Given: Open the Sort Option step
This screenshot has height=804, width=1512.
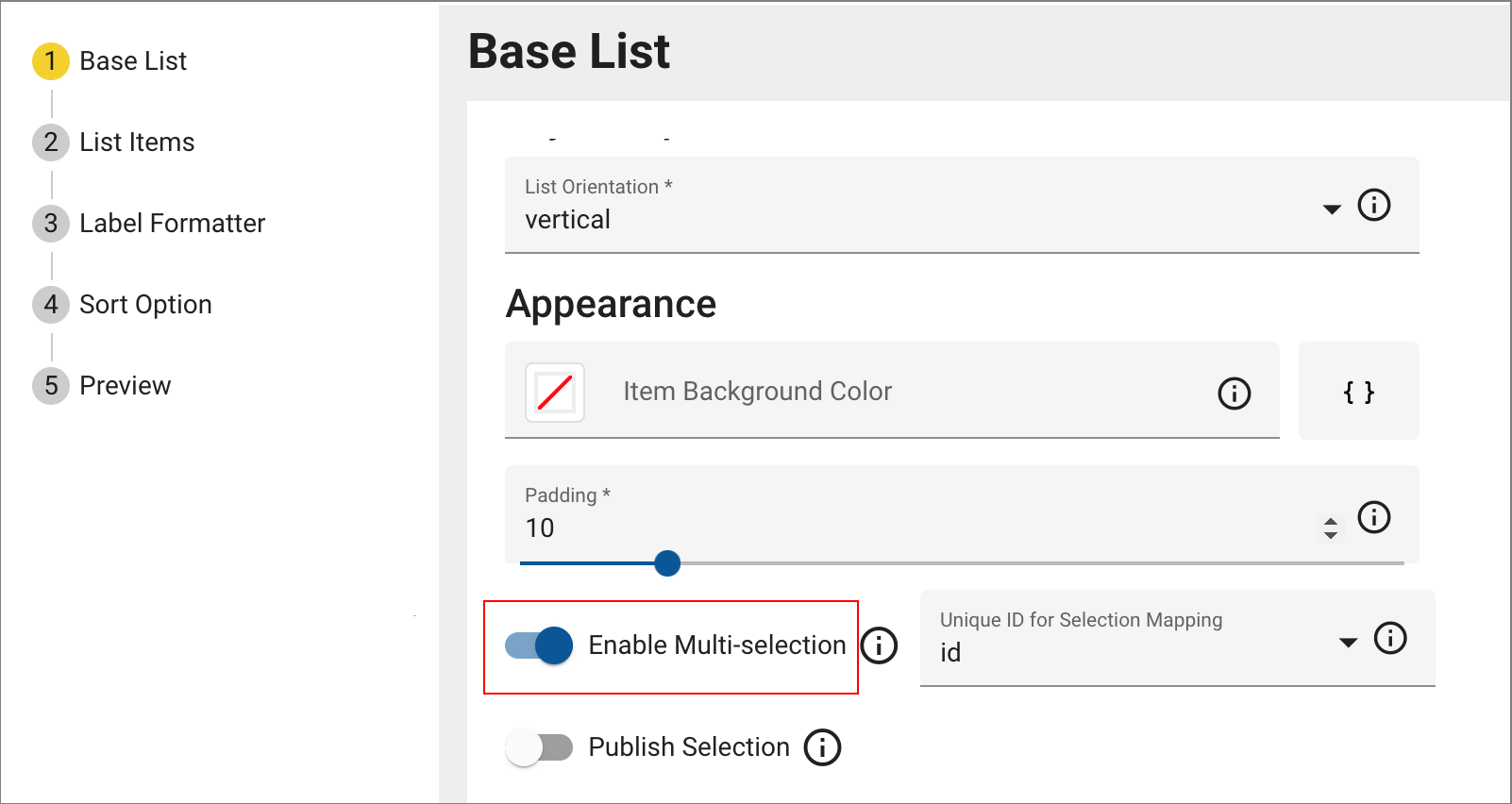Looking at the screenshot, I should (145, 304).
